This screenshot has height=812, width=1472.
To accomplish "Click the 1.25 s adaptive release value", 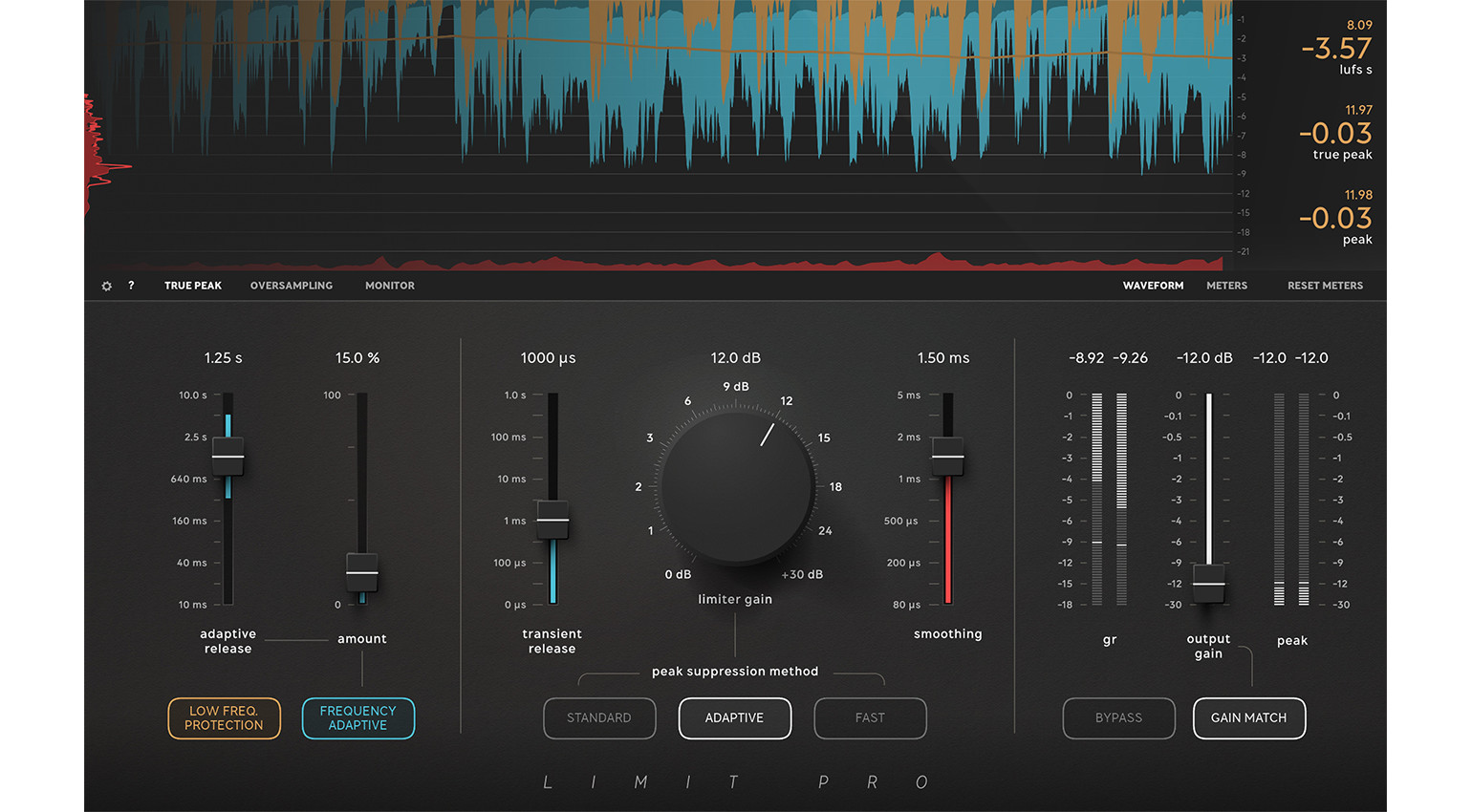I will [223, 358].
